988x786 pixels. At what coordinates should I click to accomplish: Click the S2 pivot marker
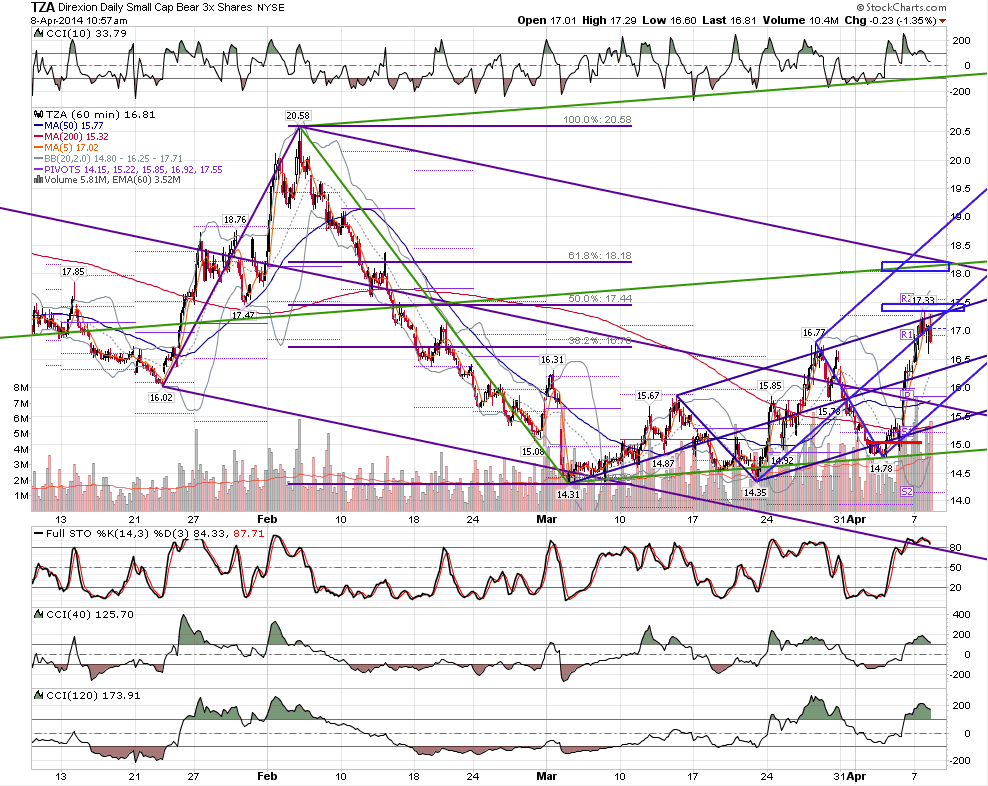click(907, 491)
